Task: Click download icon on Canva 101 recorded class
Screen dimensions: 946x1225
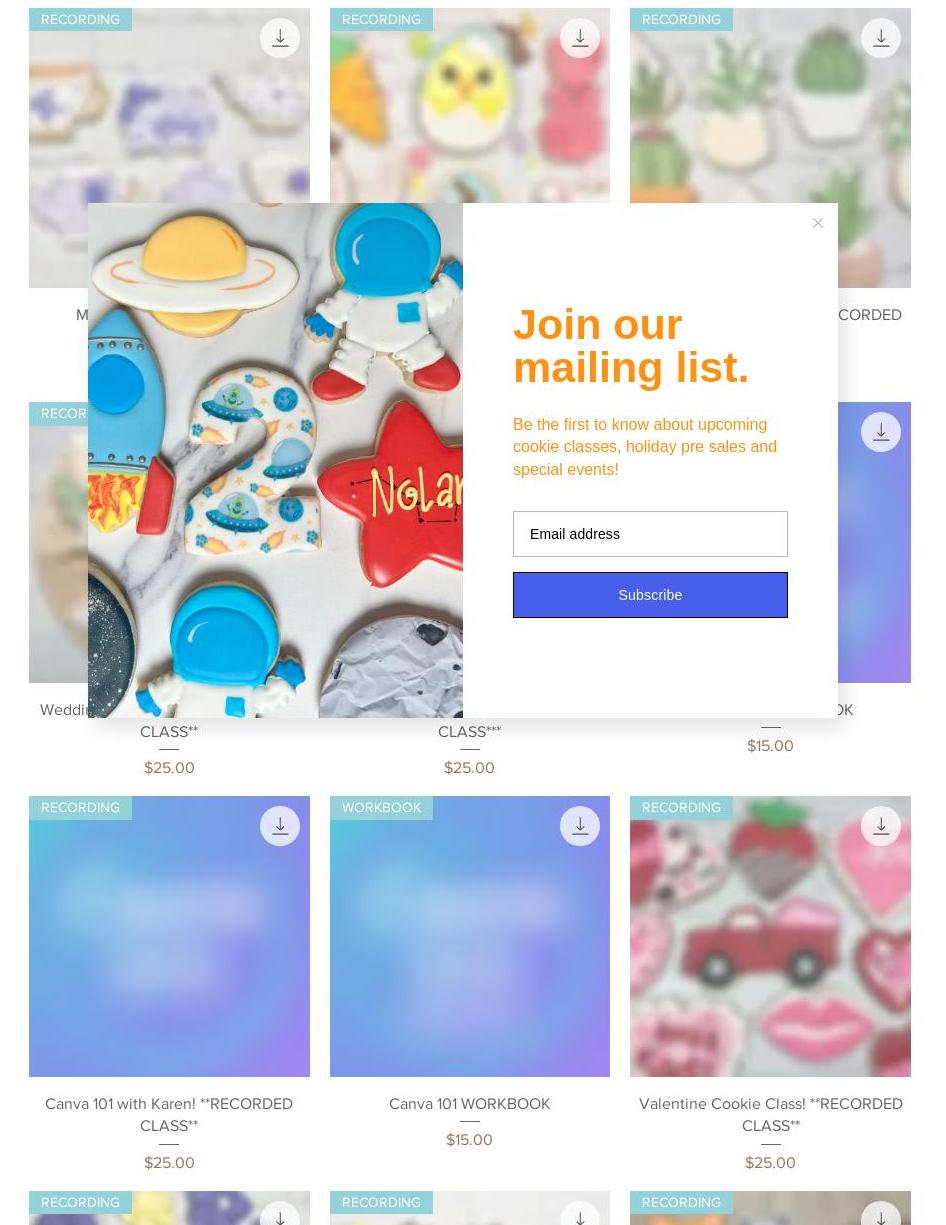Action: pyautogui.click(x=280, y=826)
